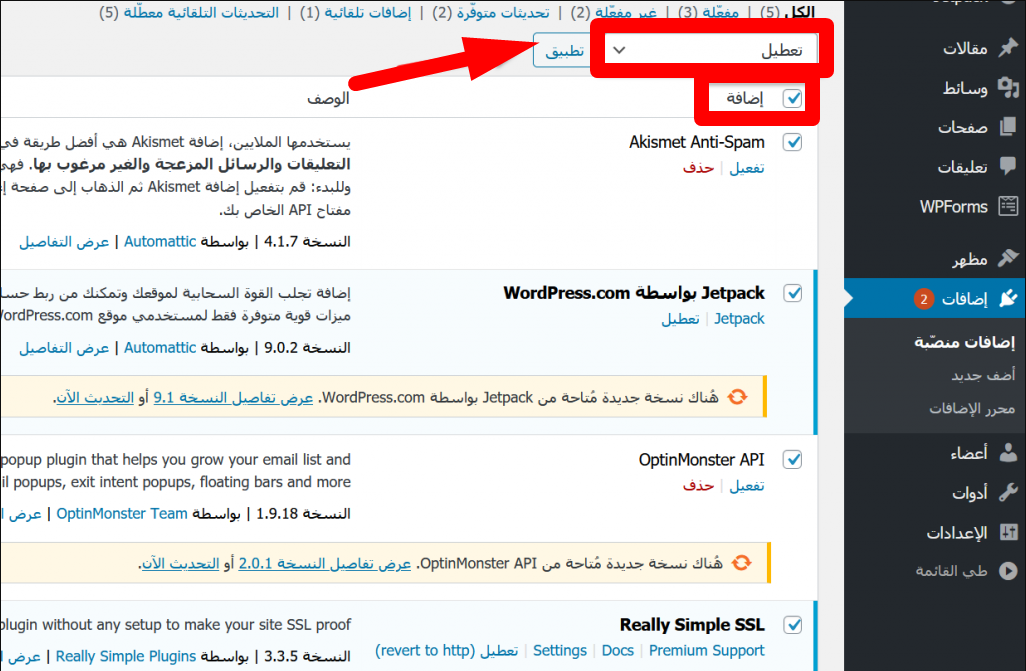Click التحديث الآن in OptinMonster API notice
Image resolution: width=1026 pixels, height=671 pixels.
pos(181,563)
